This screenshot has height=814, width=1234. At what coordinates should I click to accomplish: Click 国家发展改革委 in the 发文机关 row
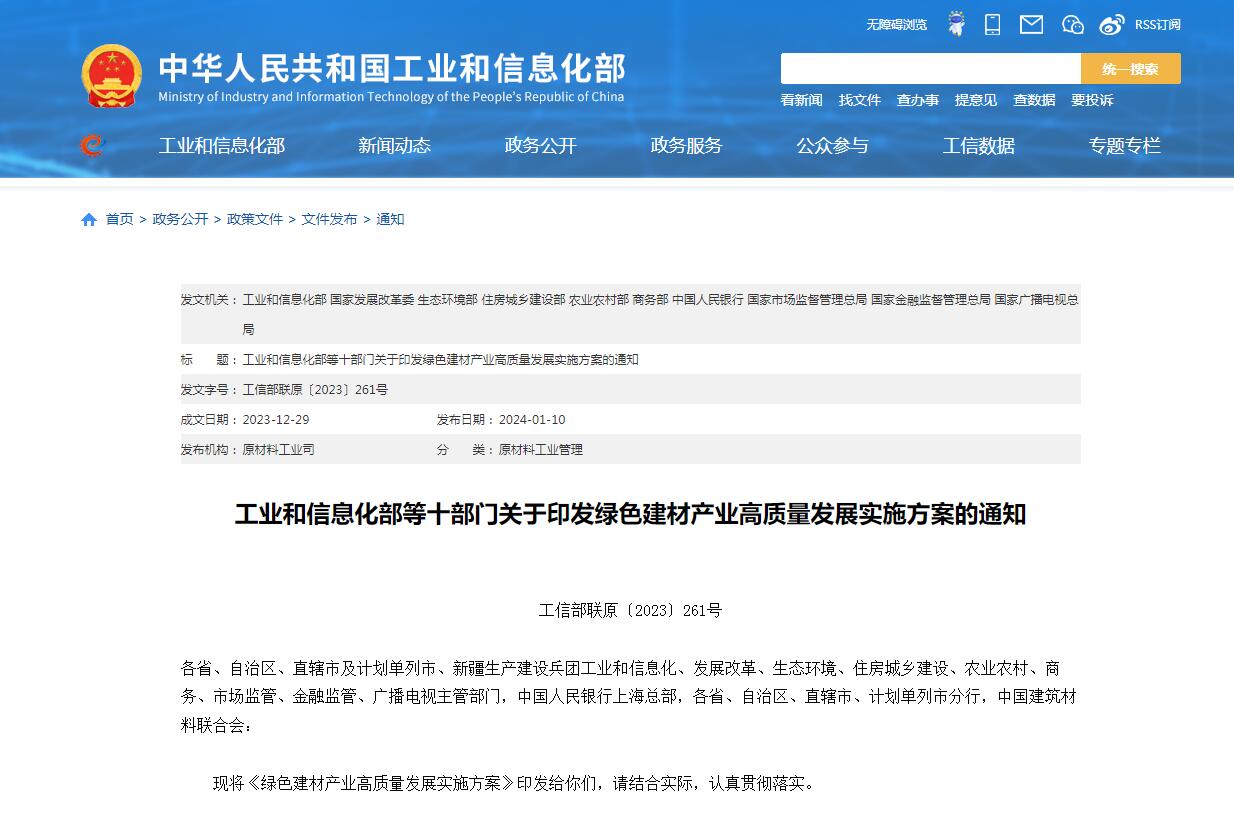(372, 299)
